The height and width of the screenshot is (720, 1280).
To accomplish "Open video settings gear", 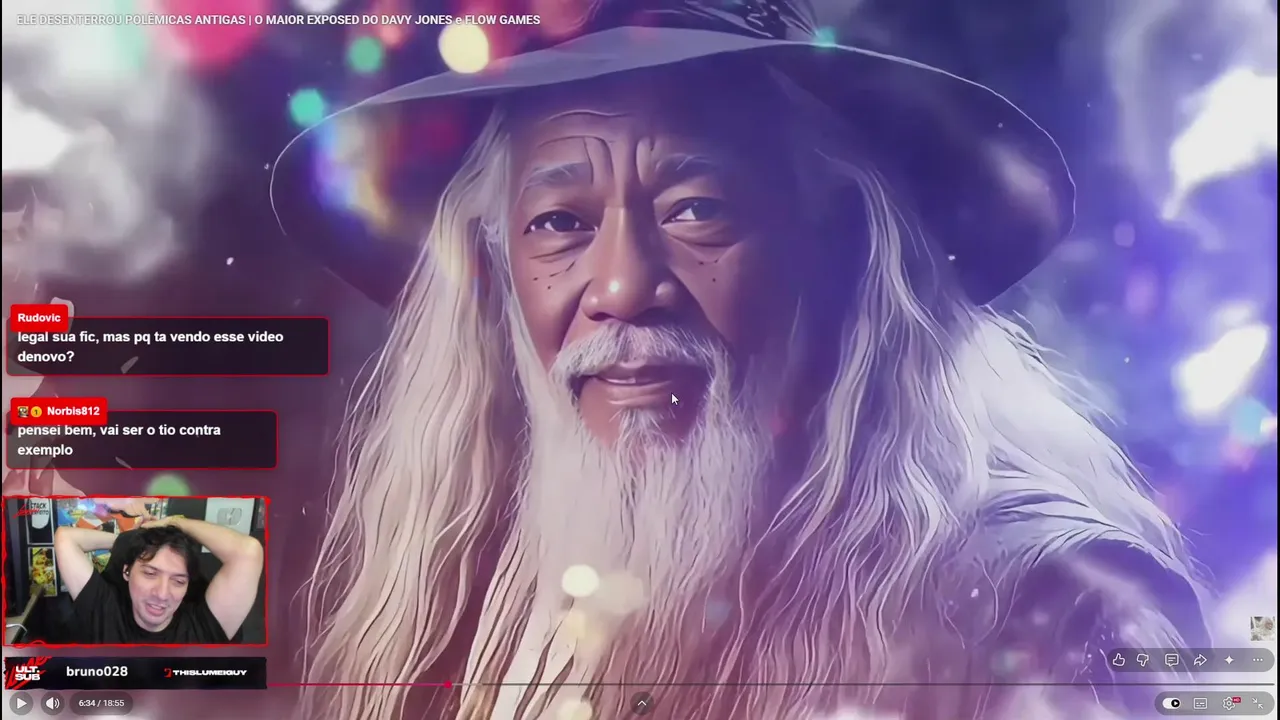I will click(1230, 703).
